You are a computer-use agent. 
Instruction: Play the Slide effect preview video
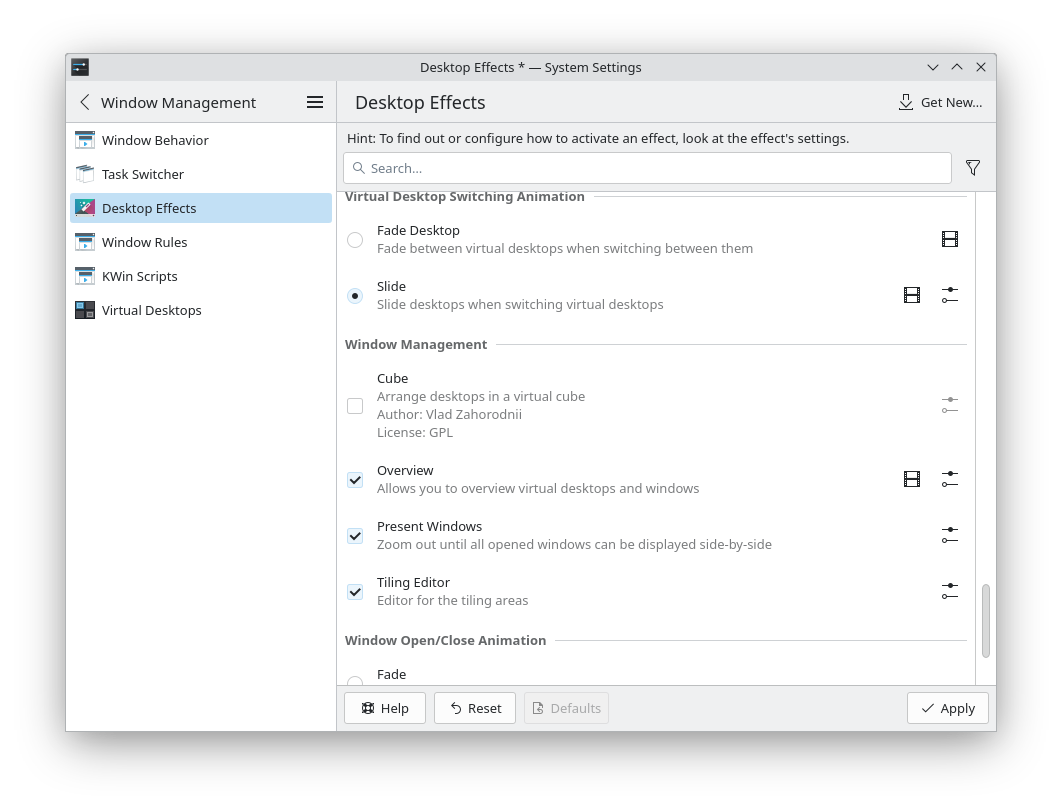click(911, 295)
